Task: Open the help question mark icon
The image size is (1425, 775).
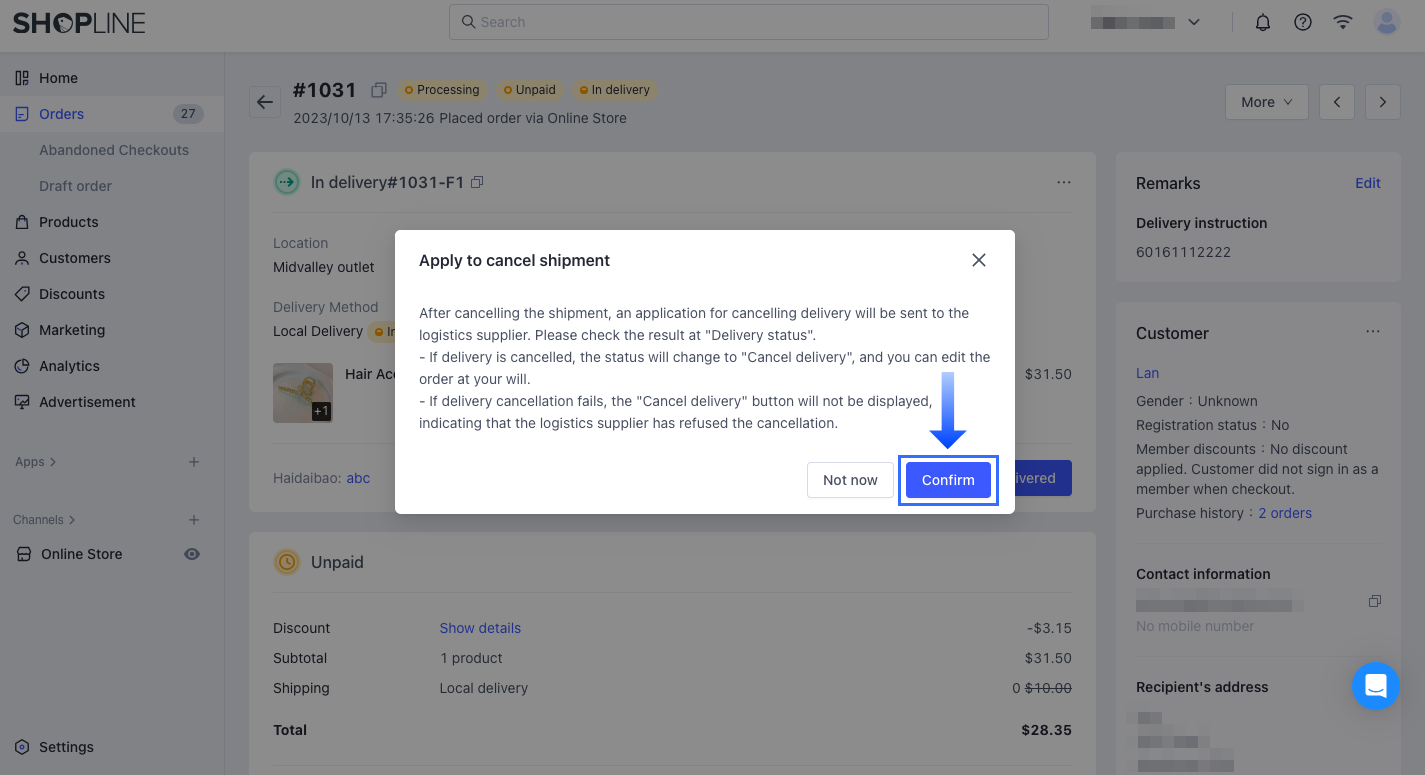Action: (x=1303, y=22)
